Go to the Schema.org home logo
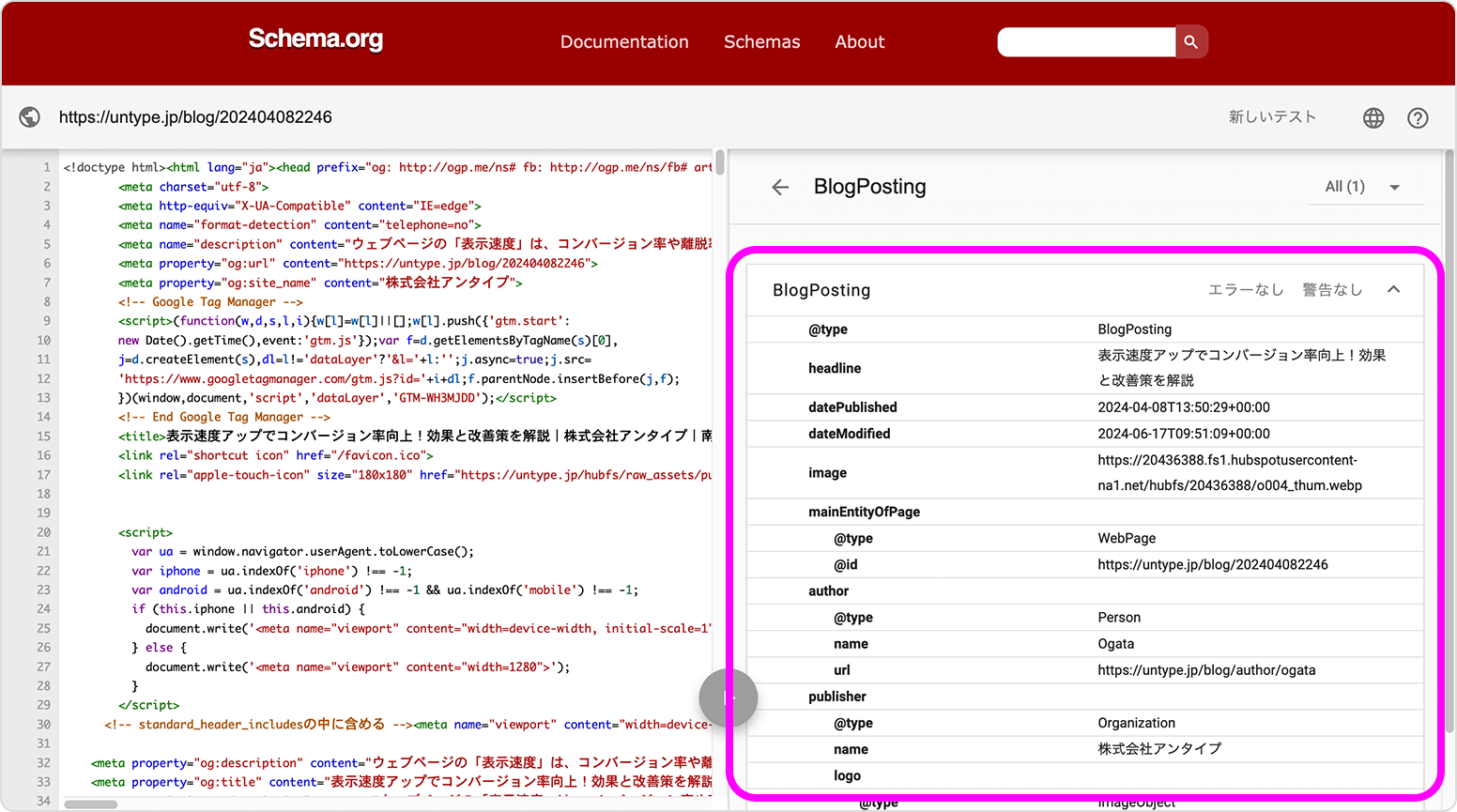1457x812 pixels. (x=315, y=39)
